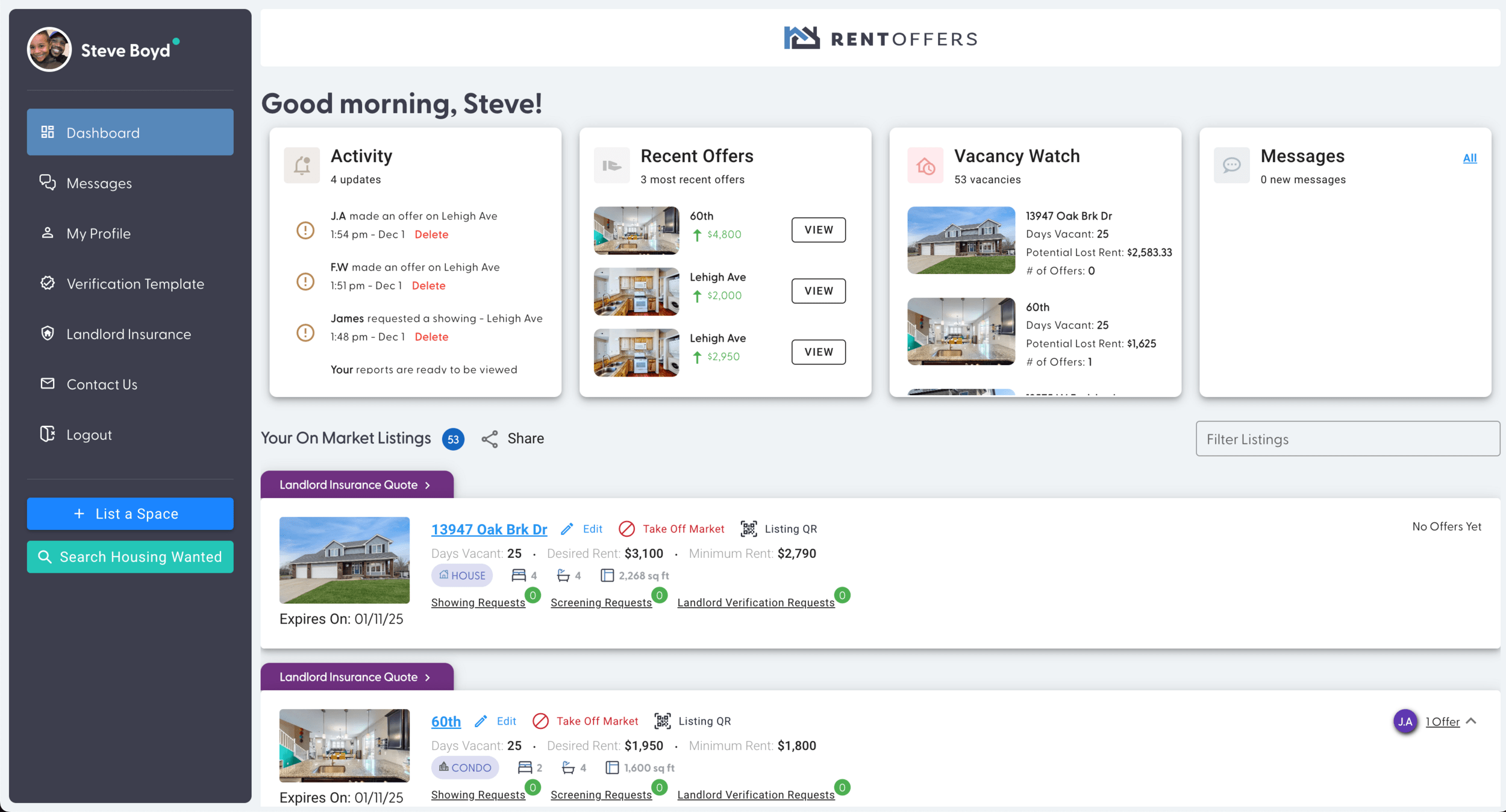Click the Messages speech bubble card icon
The image size is (1506, 812).
click(1231, 165)
